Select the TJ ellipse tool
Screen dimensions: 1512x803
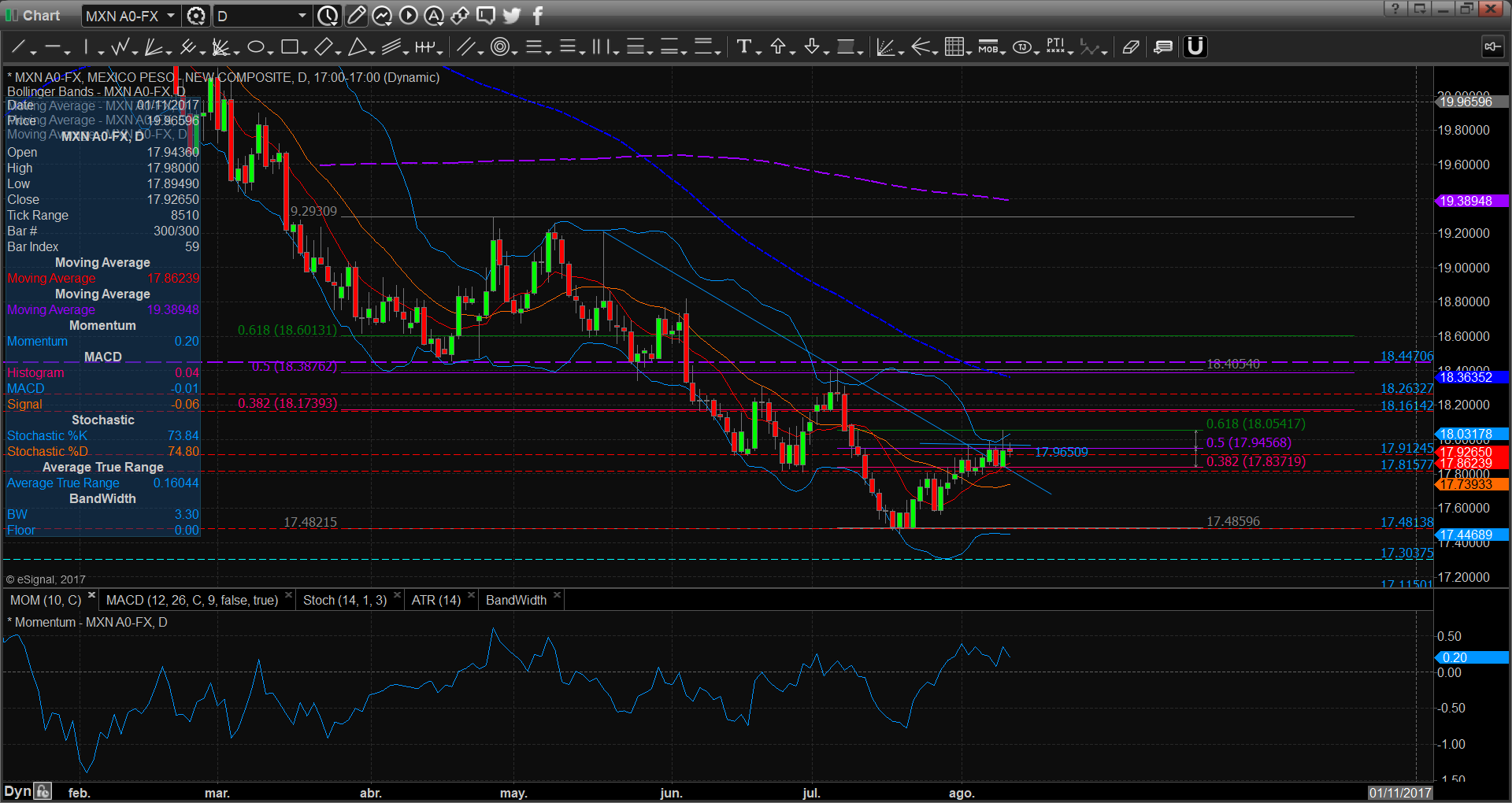(x=1022, y=47)
